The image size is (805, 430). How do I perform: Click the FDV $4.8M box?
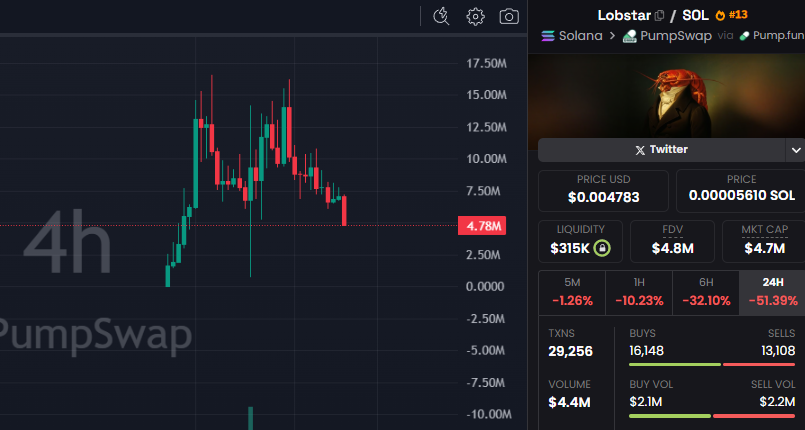pos(672,241)
